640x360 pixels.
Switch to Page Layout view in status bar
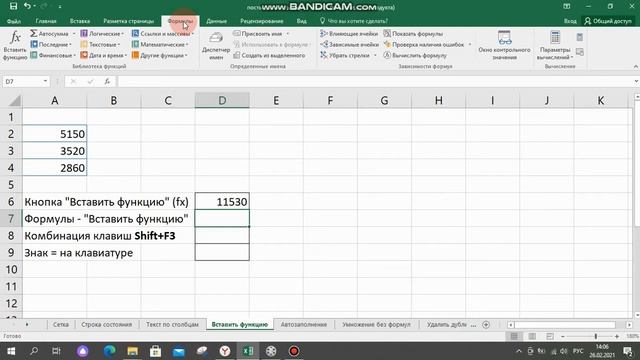click(532, 336)
